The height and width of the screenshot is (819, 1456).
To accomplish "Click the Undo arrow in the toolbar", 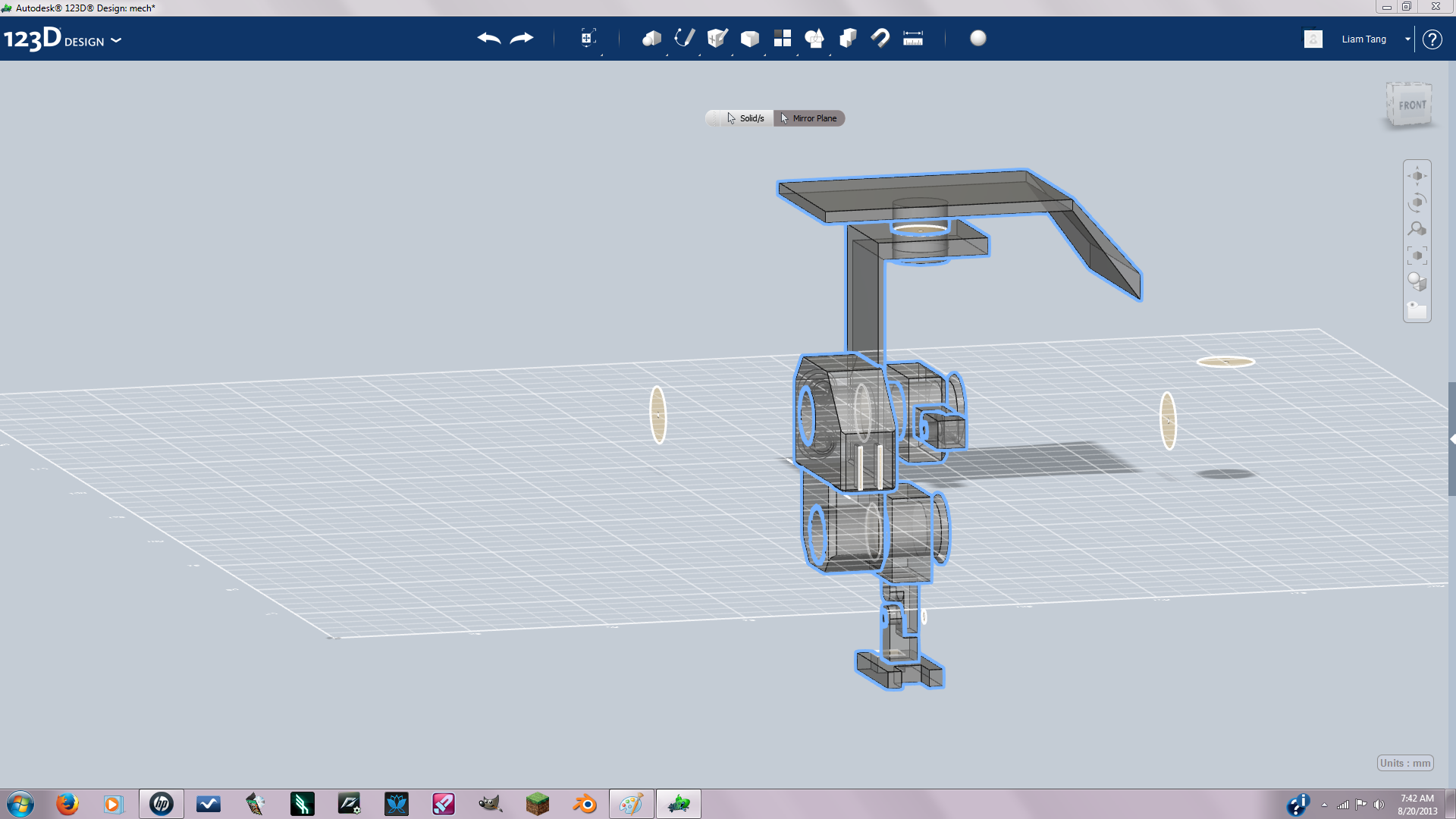I will pyautogui.click(x=489, y=39).
